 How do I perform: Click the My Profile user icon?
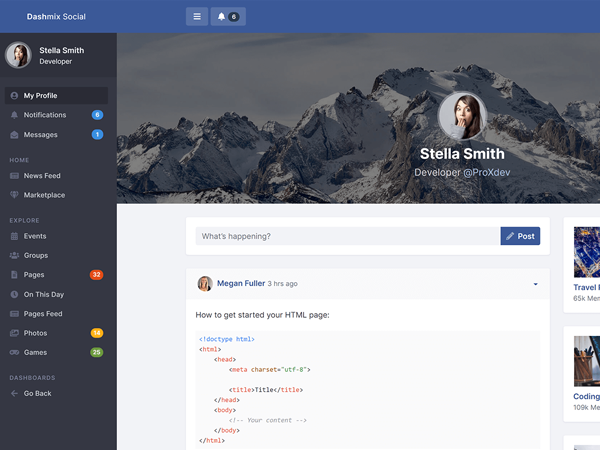coord(14,96)
